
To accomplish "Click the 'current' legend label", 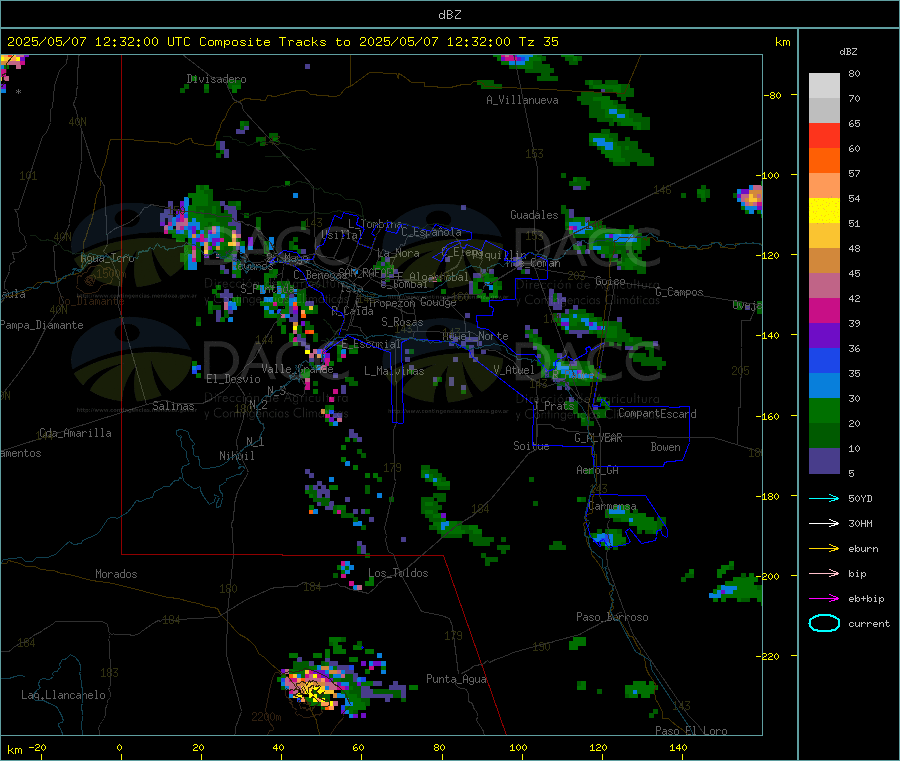I will pyautogui.click(x=869, y=623).
